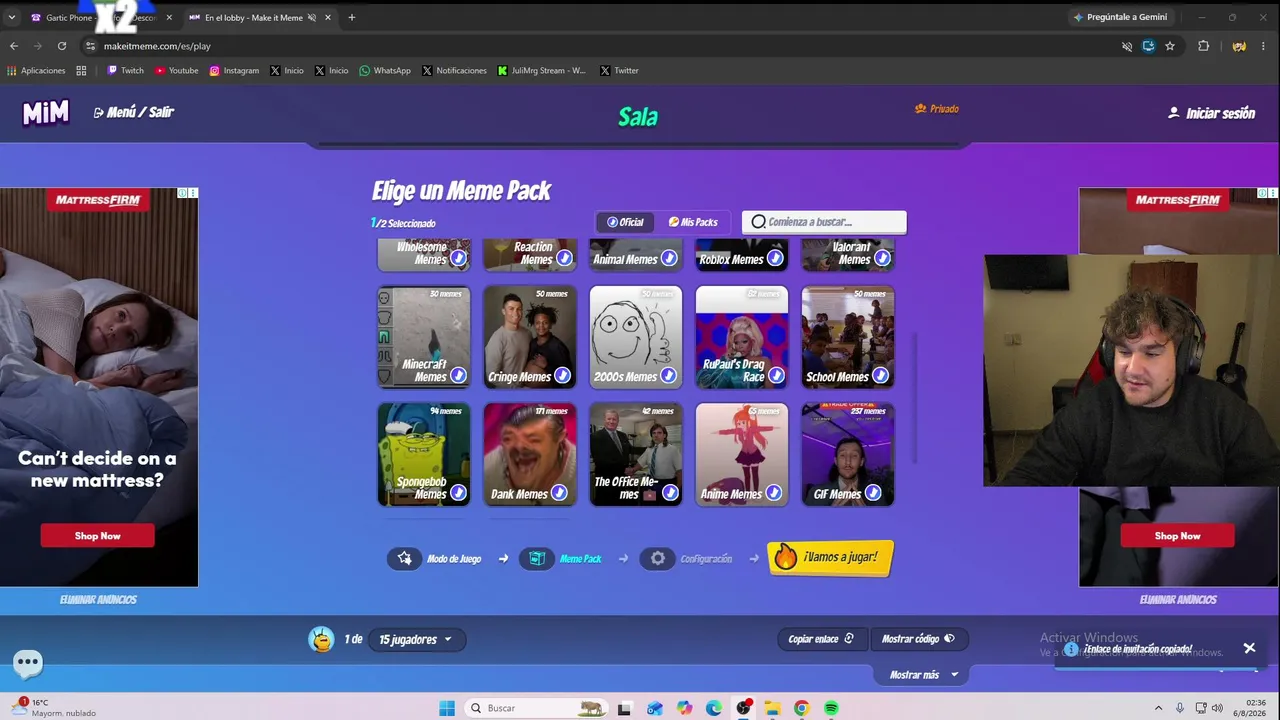Dismiss the invitation copied notification

tap(1249, 648)
